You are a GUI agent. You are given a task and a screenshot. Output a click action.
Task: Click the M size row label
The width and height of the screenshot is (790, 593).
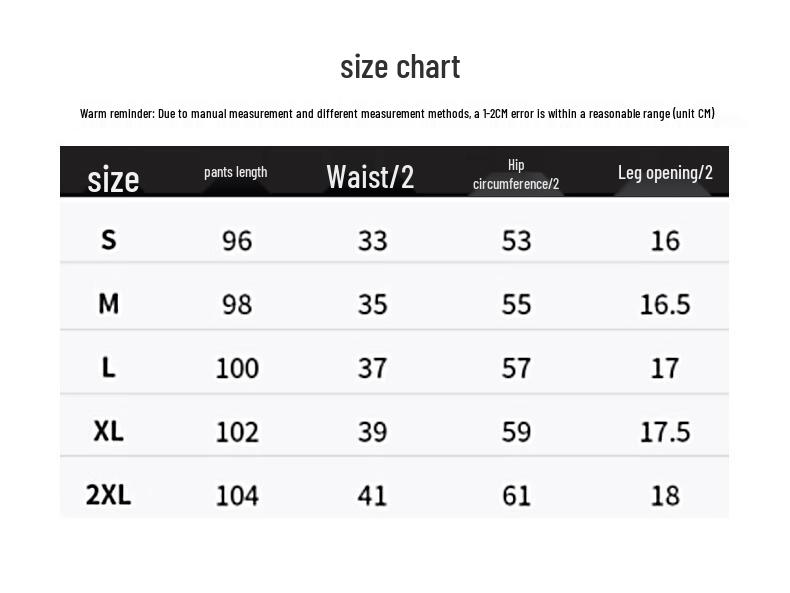click(x=109, y=303)
